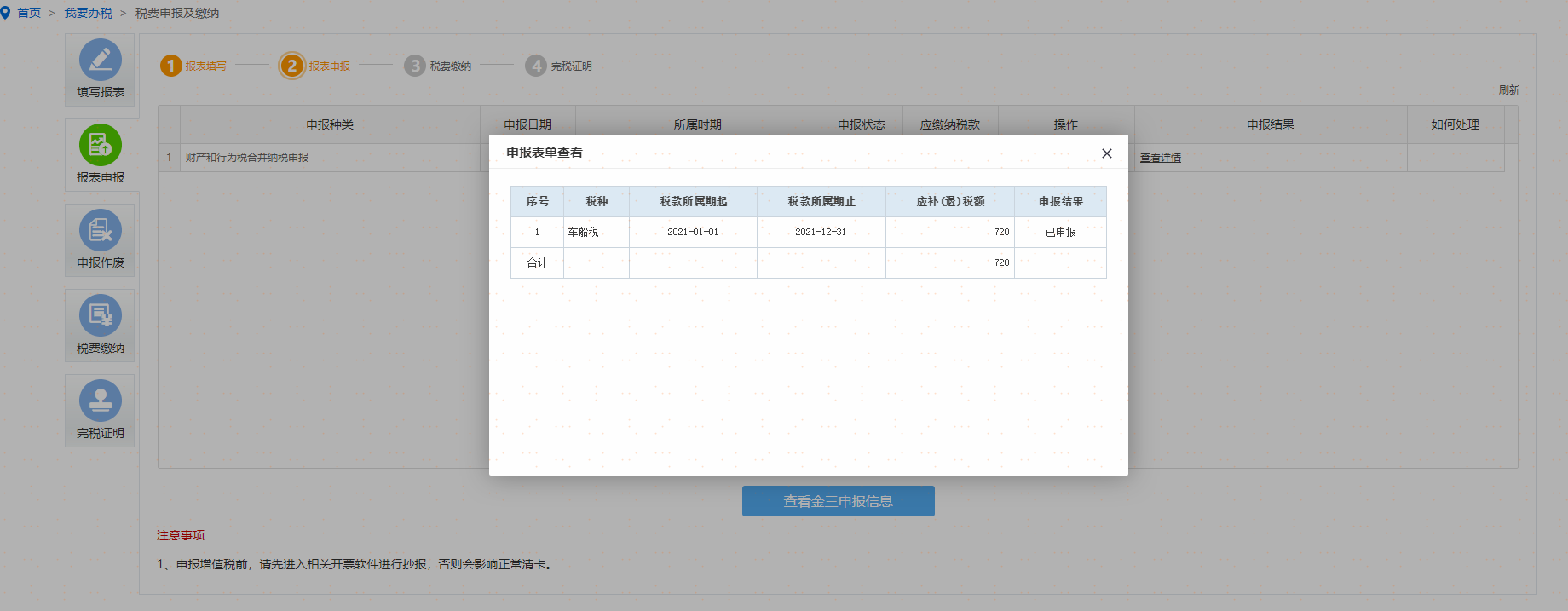This screenshot has height=611, width=1568.
Task: Close the 申报表单查看 dialog
Action: coord(1106,153)
